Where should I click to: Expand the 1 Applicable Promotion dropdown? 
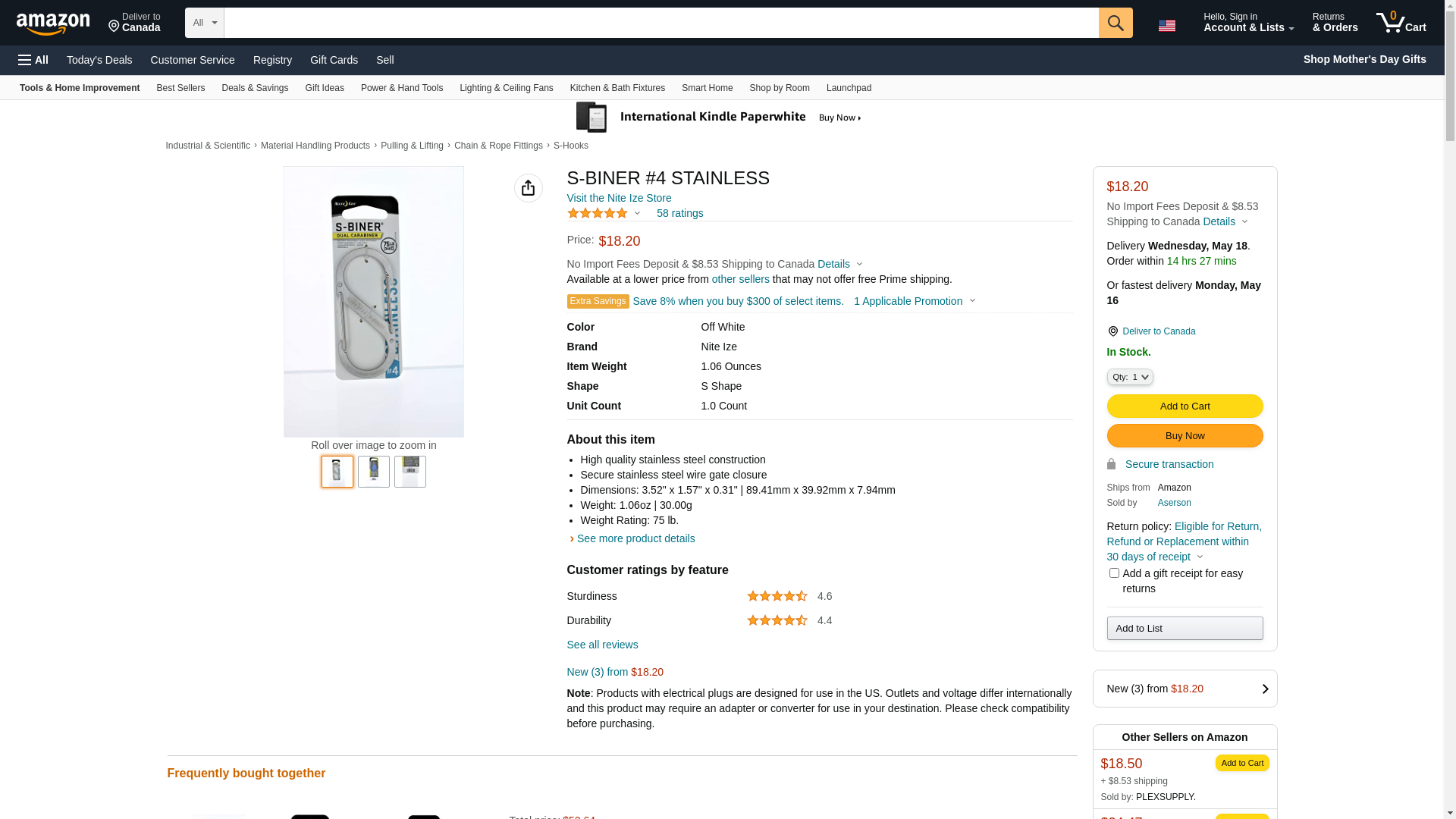click(914, 301)
